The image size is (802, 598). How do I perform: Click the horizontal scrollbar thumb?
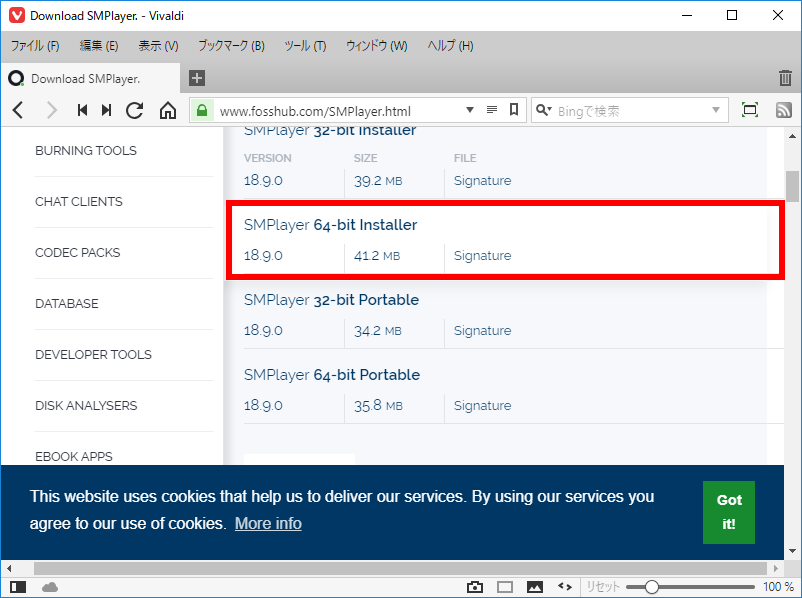click(x=400, y=568)
